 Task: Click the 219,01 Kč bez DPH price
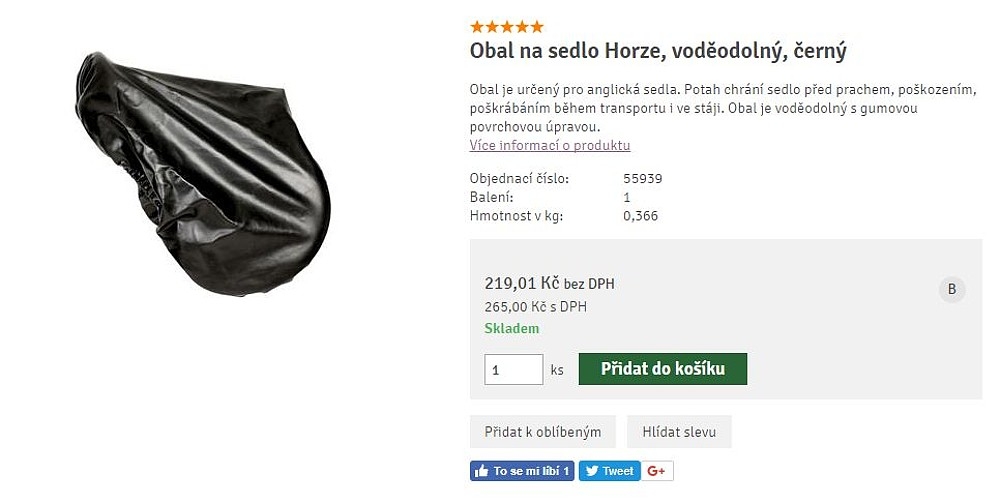(x=550, y=283)
